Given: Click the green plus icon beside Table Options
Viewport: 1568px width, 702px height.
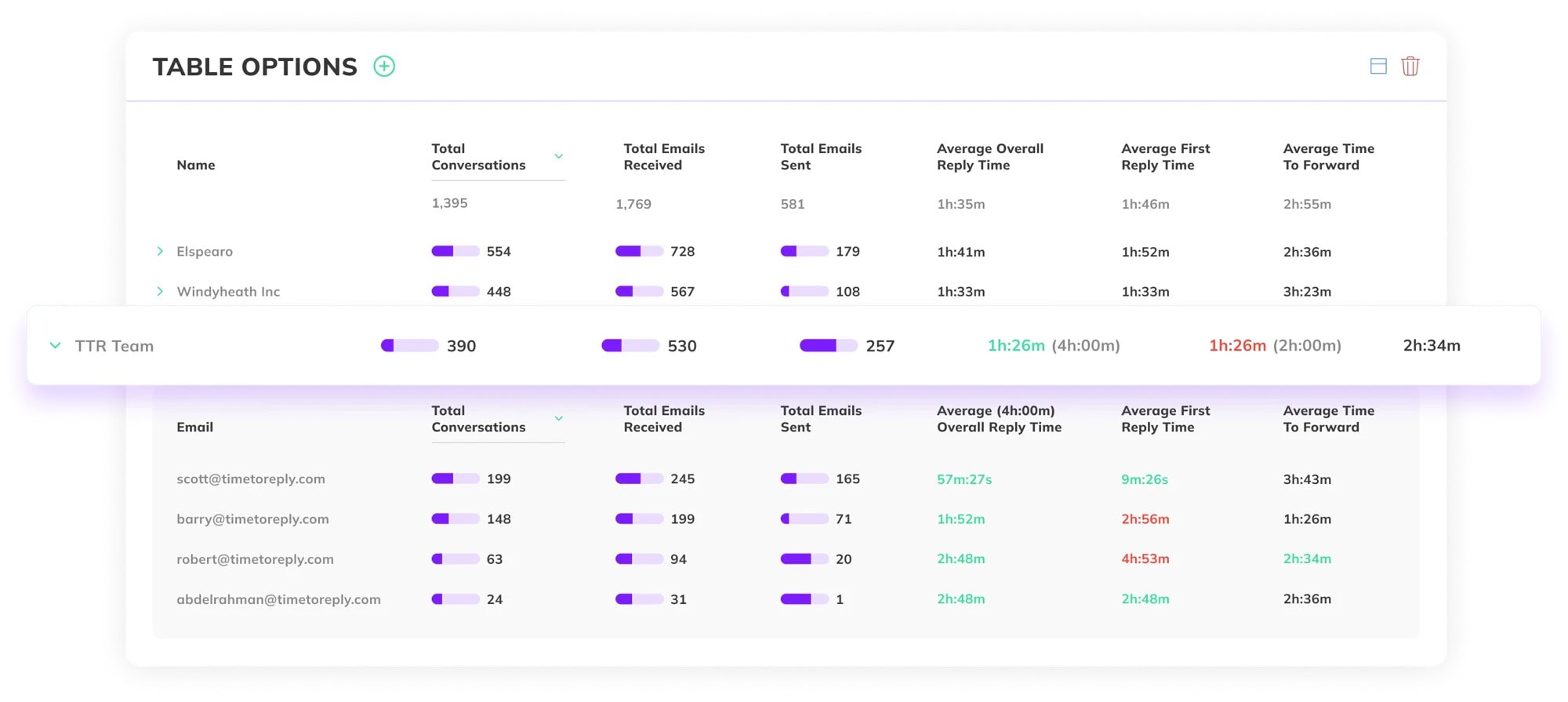Looking at the screenshot, I should tap(384, 67).
